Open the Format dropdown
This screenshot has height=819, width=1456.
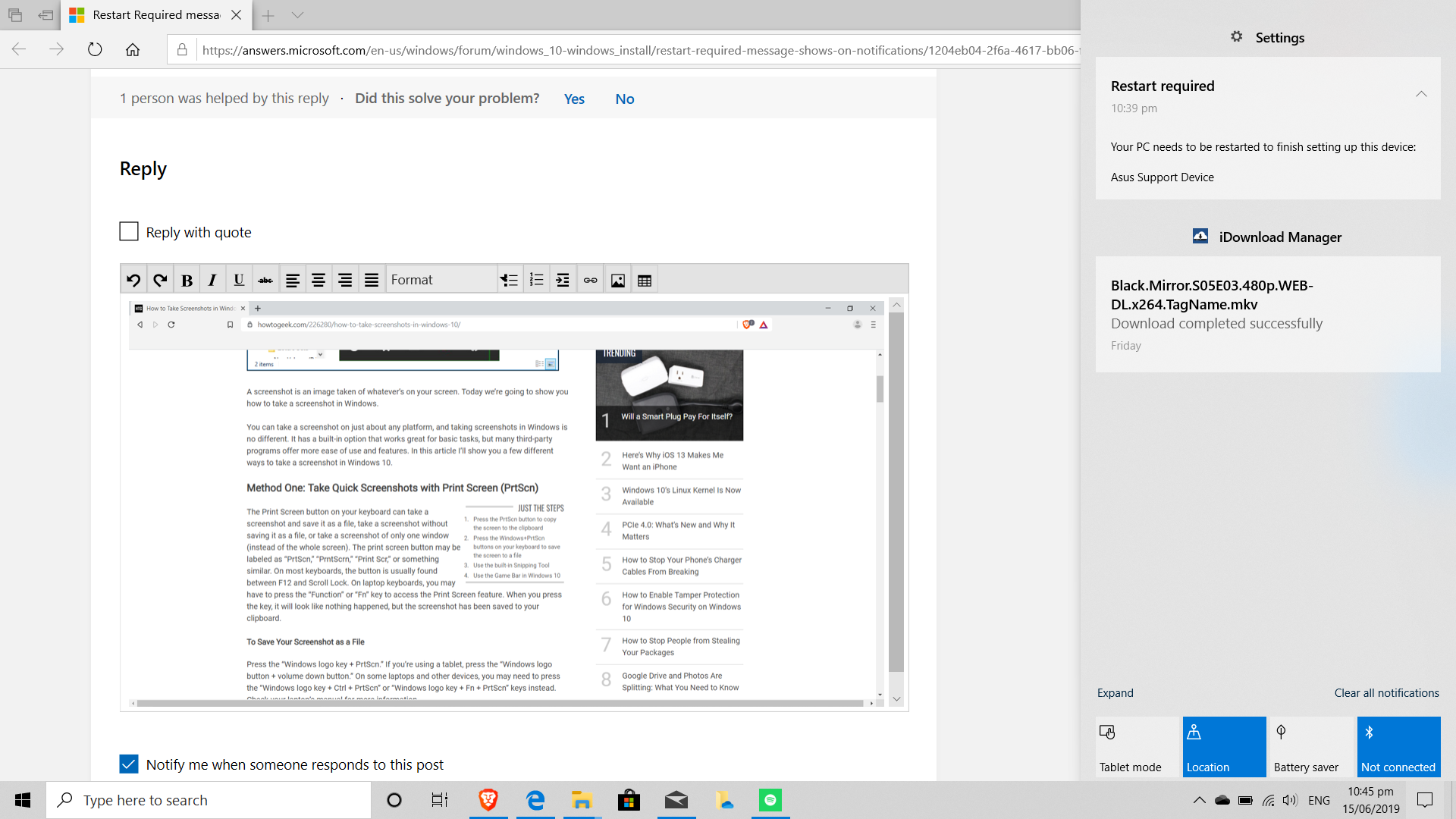pyautogui.click(x=441, y=280)
